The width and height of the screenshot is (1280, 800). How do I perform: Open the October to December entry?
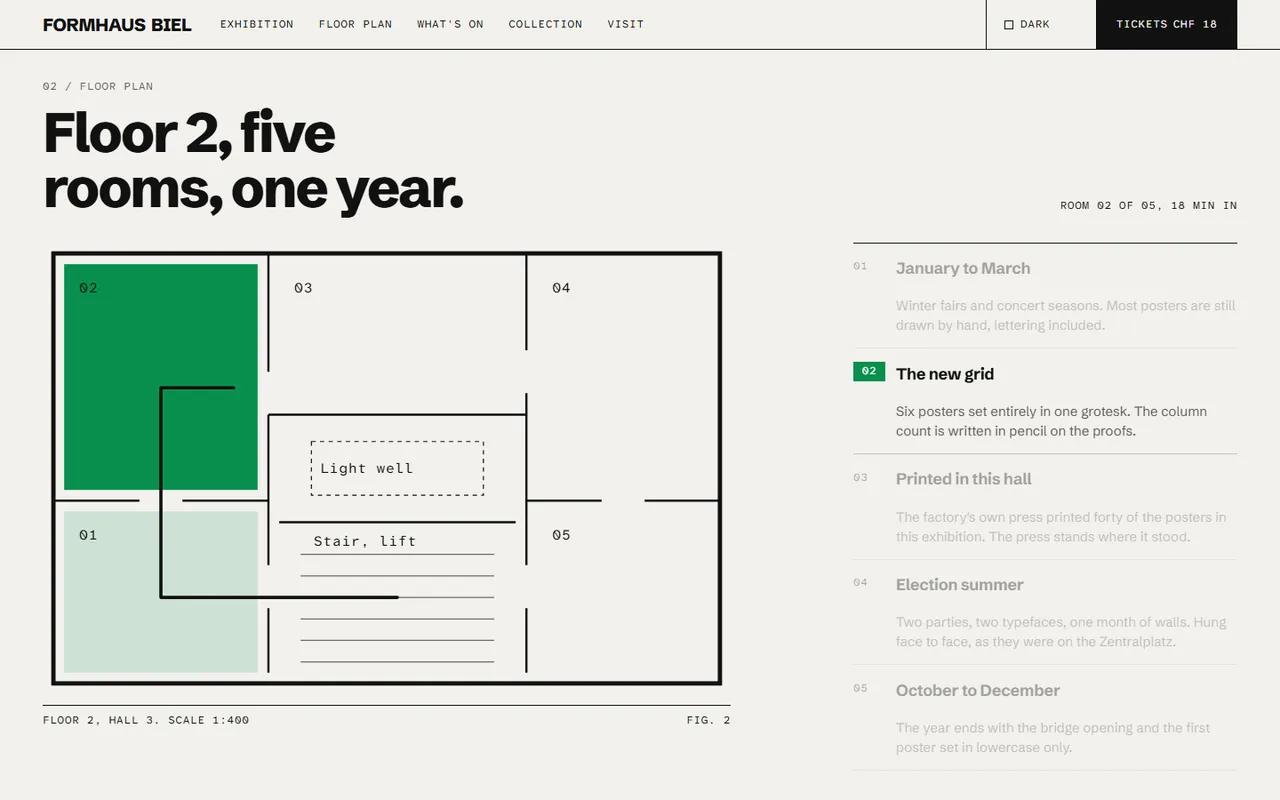coord(1045,718)
